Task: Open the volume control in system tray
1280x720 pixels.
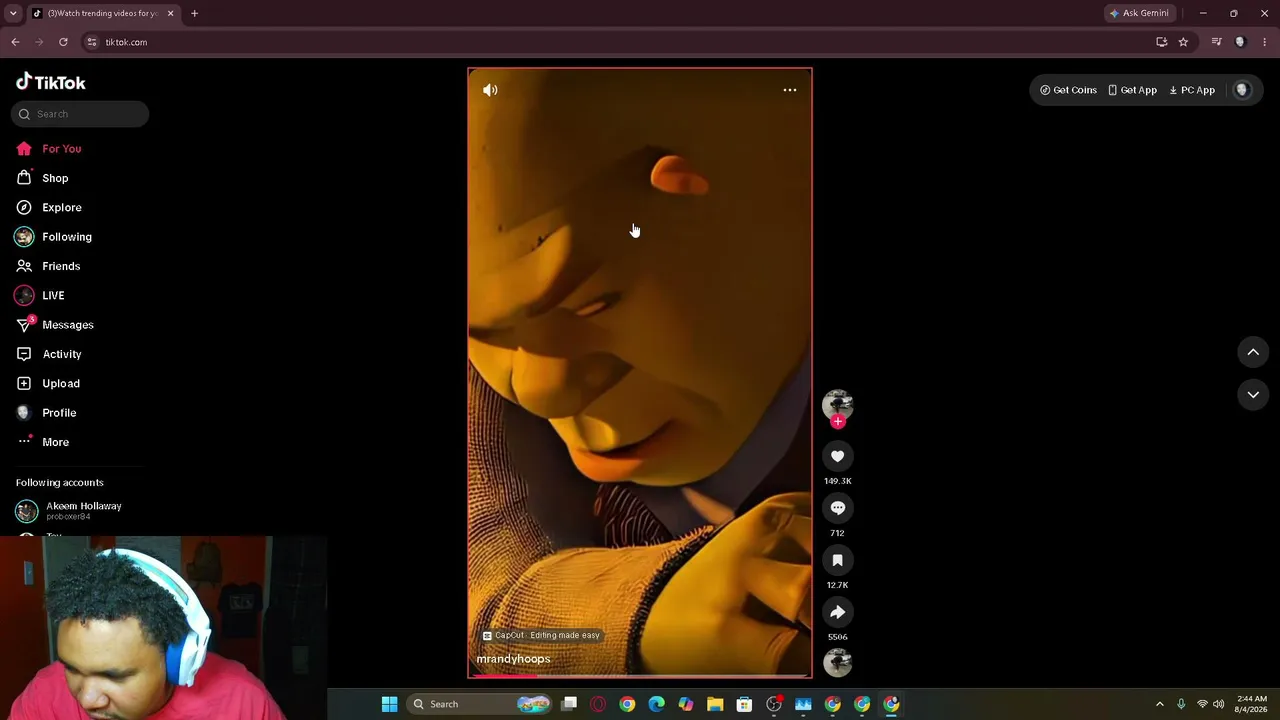Action: pos(1218,704)
